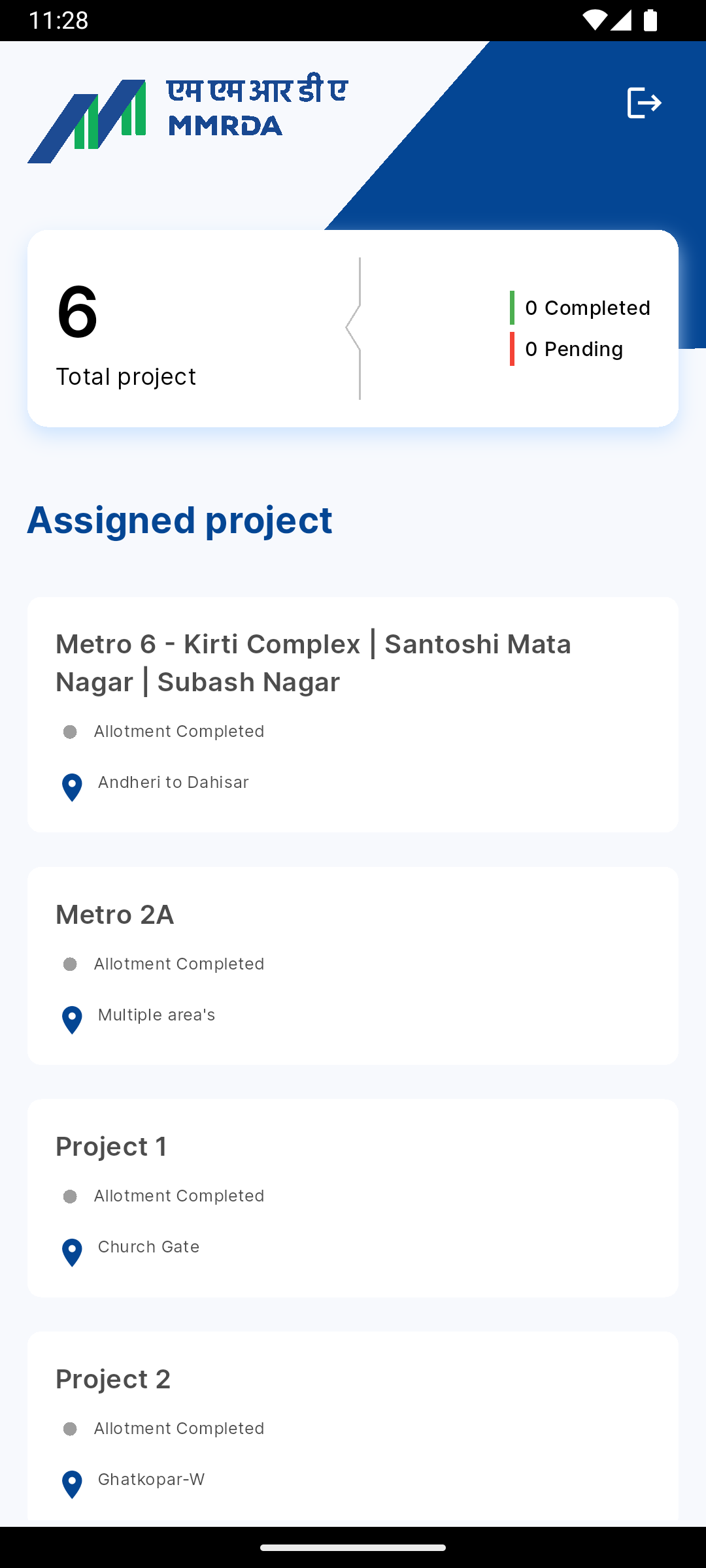Tap the battery icon in status bar
The image size is (706, 1568).
click(650, 20)
